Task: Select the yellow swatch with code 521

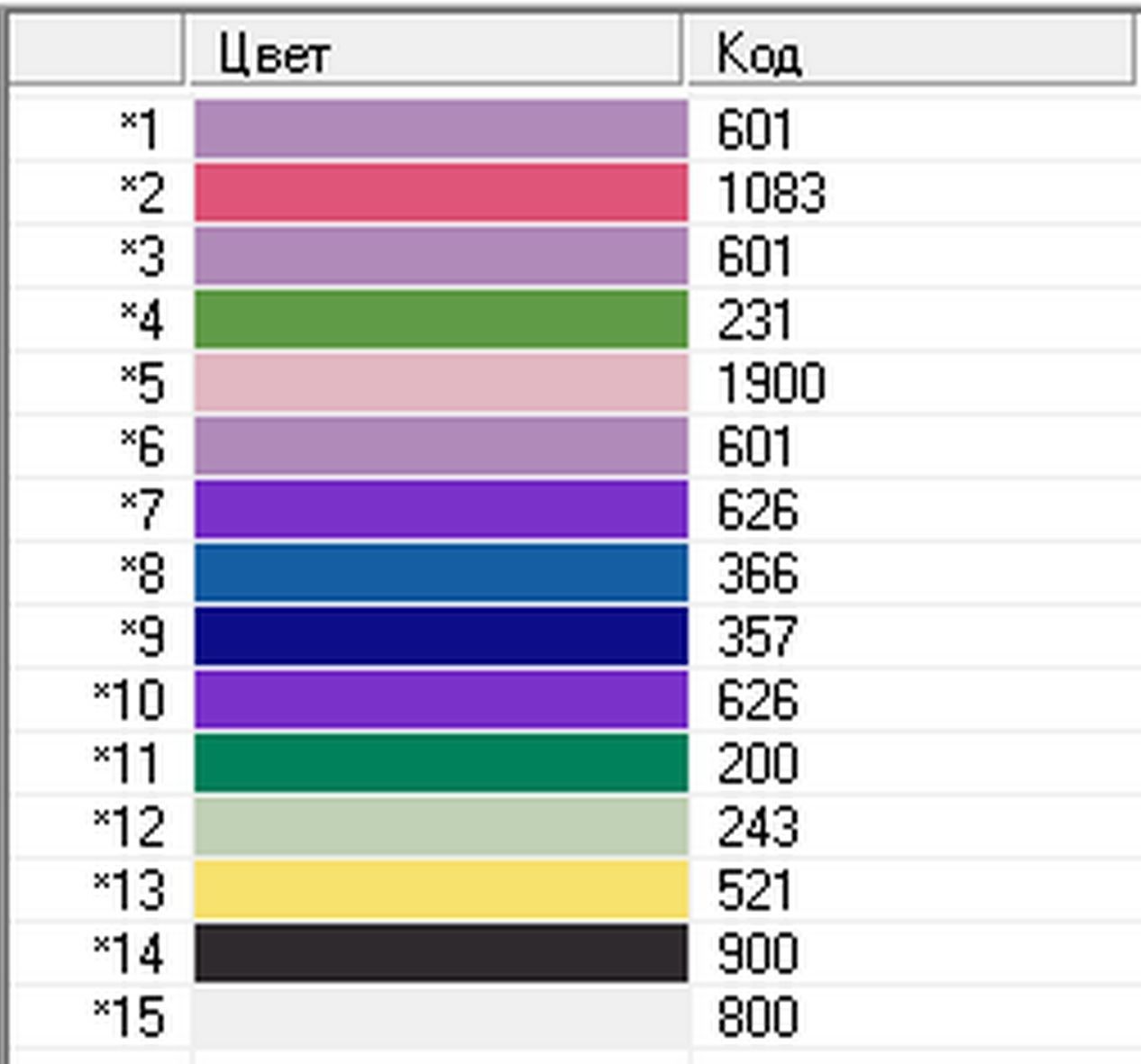Action: point(441,890)
